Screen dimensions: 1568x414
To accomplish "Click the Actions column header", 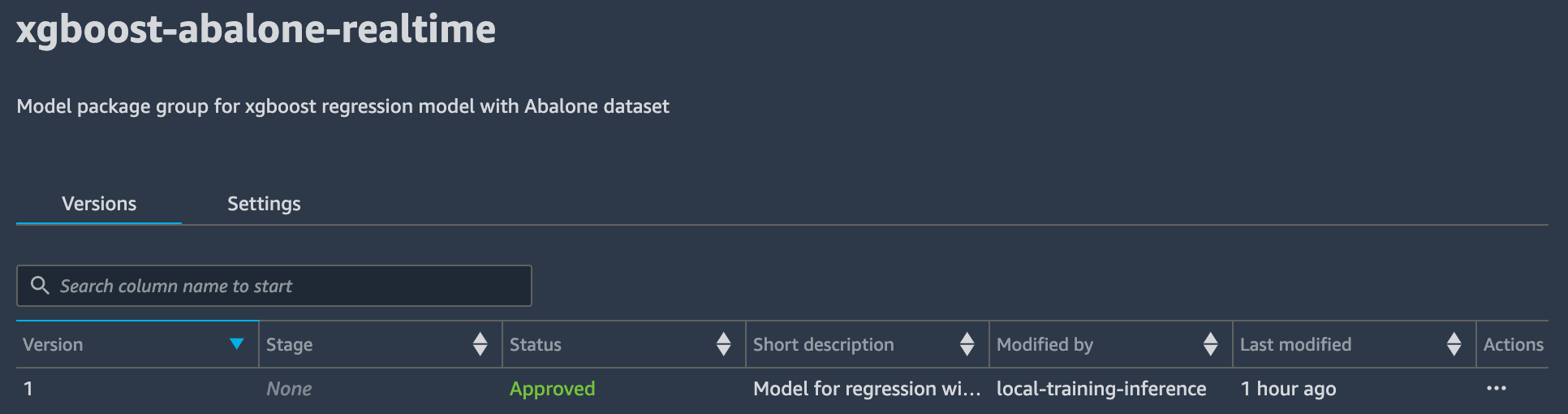I will (1513, 344).
